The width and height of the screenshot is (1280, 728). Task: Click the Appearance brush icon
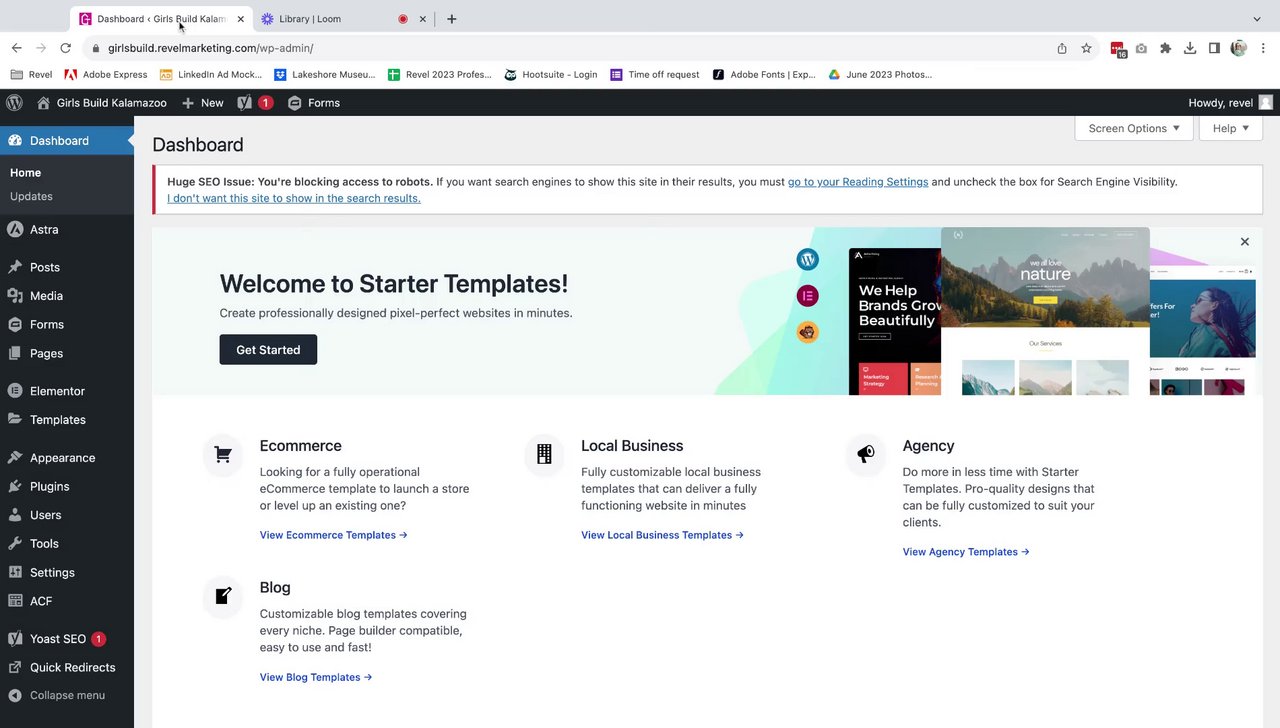click(x=15, y=457)
